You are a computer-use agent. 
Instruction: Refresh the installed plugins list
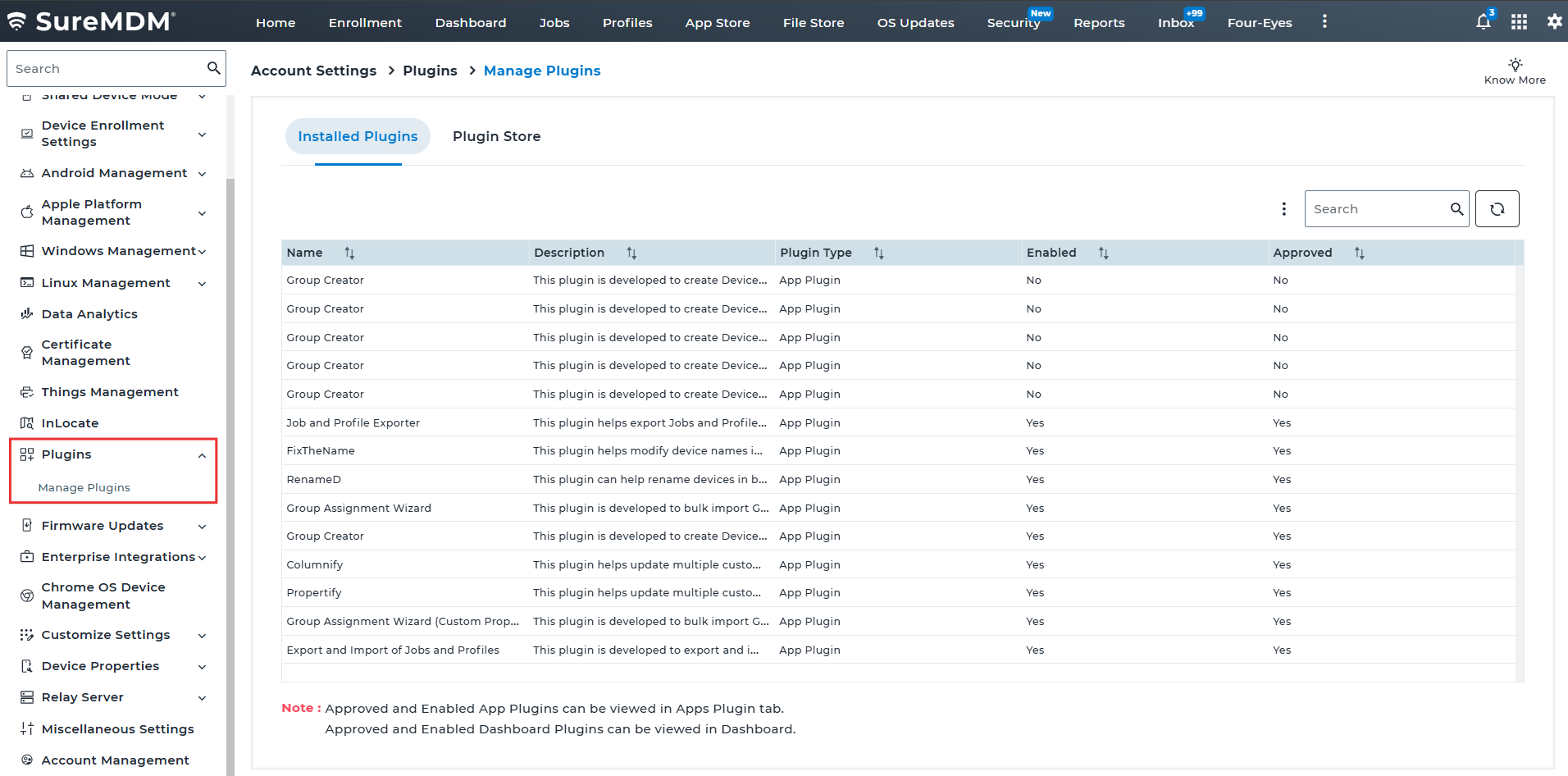(x=1497, y=209)
